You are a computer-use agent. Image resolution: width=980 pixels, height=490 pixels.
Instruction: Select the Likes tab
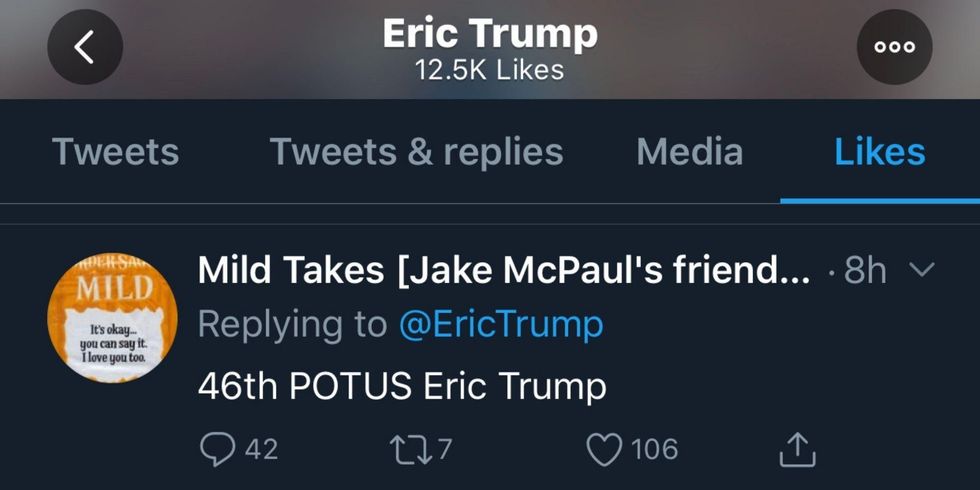coord(879,152)
